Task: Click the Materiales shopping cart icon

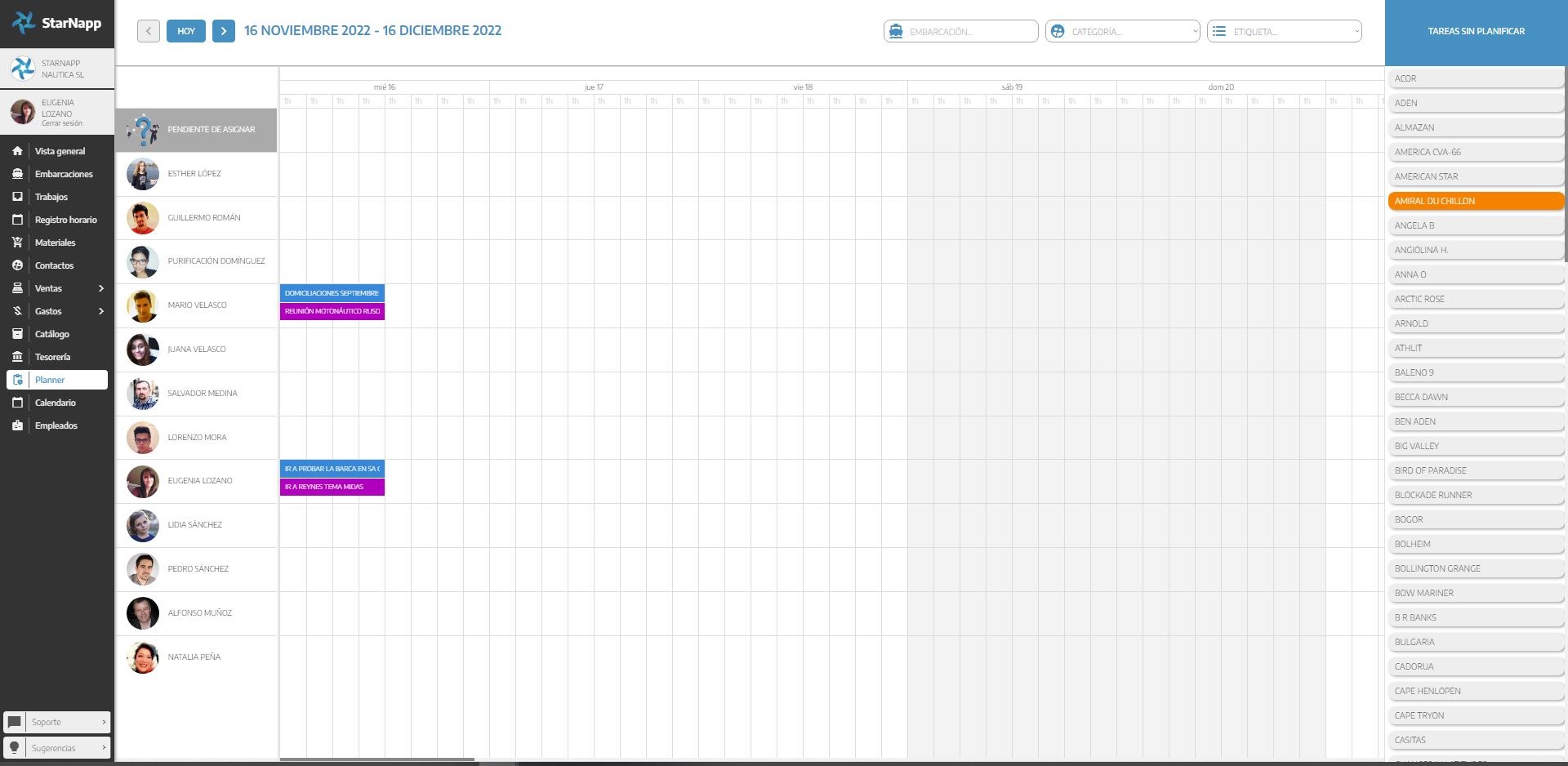Action: (17, 243)
